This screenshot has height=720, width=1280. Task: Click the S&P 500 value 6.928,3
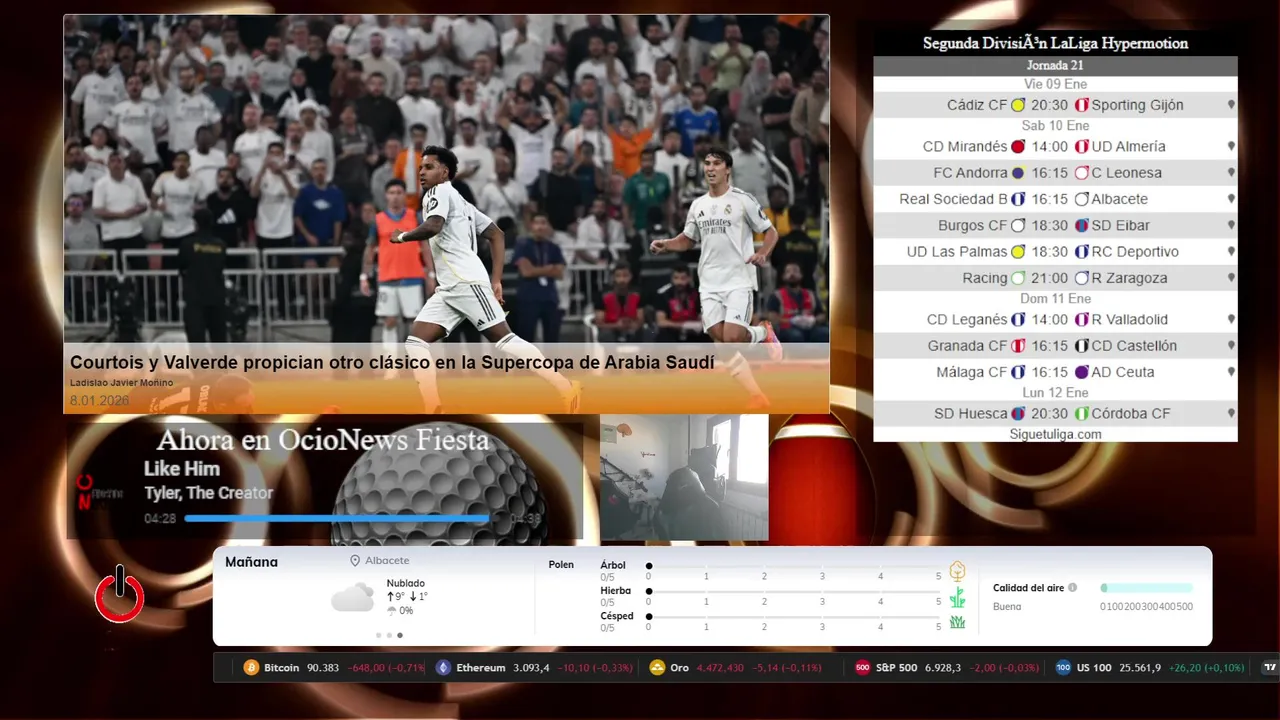[x=943, y=668]
